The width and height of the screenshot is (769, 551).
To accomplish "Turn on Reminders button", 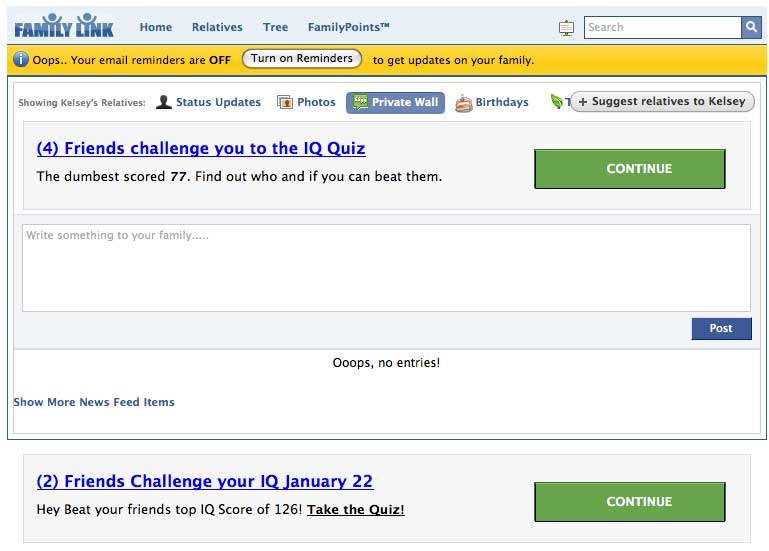I will pyautogui.click(x=302, y=58).
